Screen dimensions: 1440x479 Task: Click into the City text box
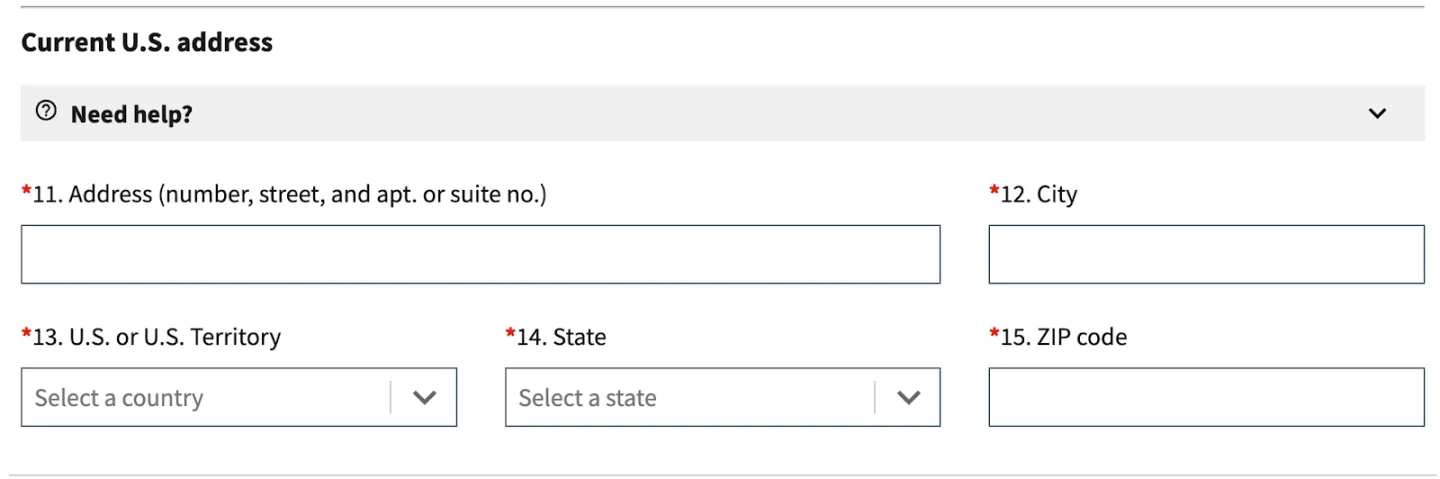[1206, 254]
